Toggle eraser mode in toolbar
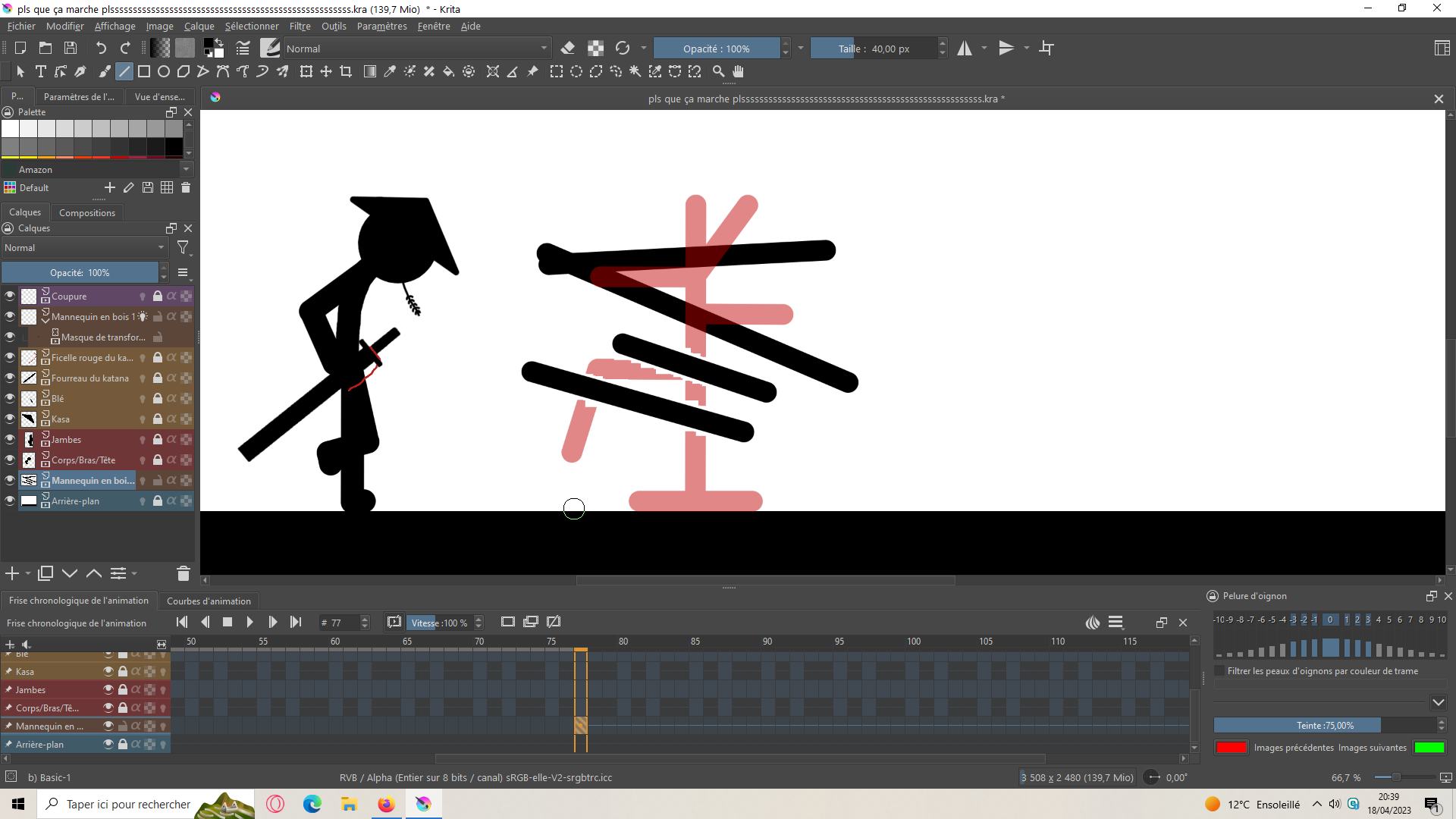 pyautogui.click(x=568, y=49)
